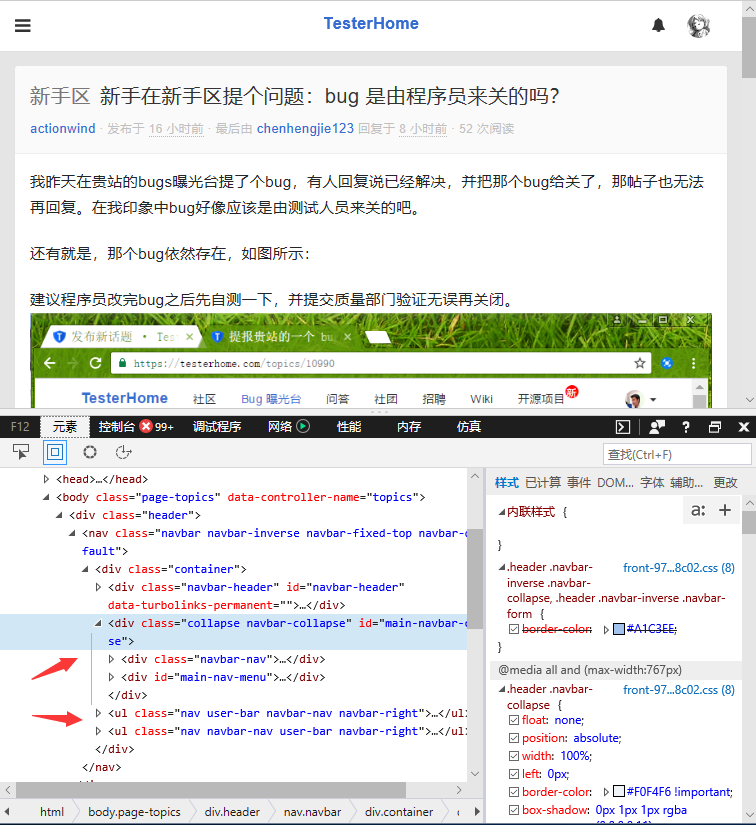Image resolution: width=756 pixels, height=825 pixels.
Task: Collapse 内联样式 rule section
Action: (x=502, y=512)
